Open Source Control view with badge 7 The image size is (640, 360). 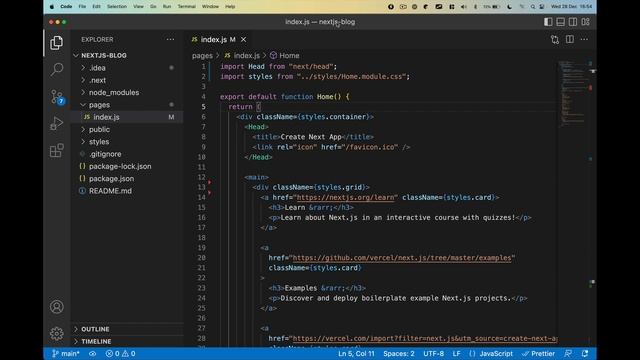[x=57, y=97]
